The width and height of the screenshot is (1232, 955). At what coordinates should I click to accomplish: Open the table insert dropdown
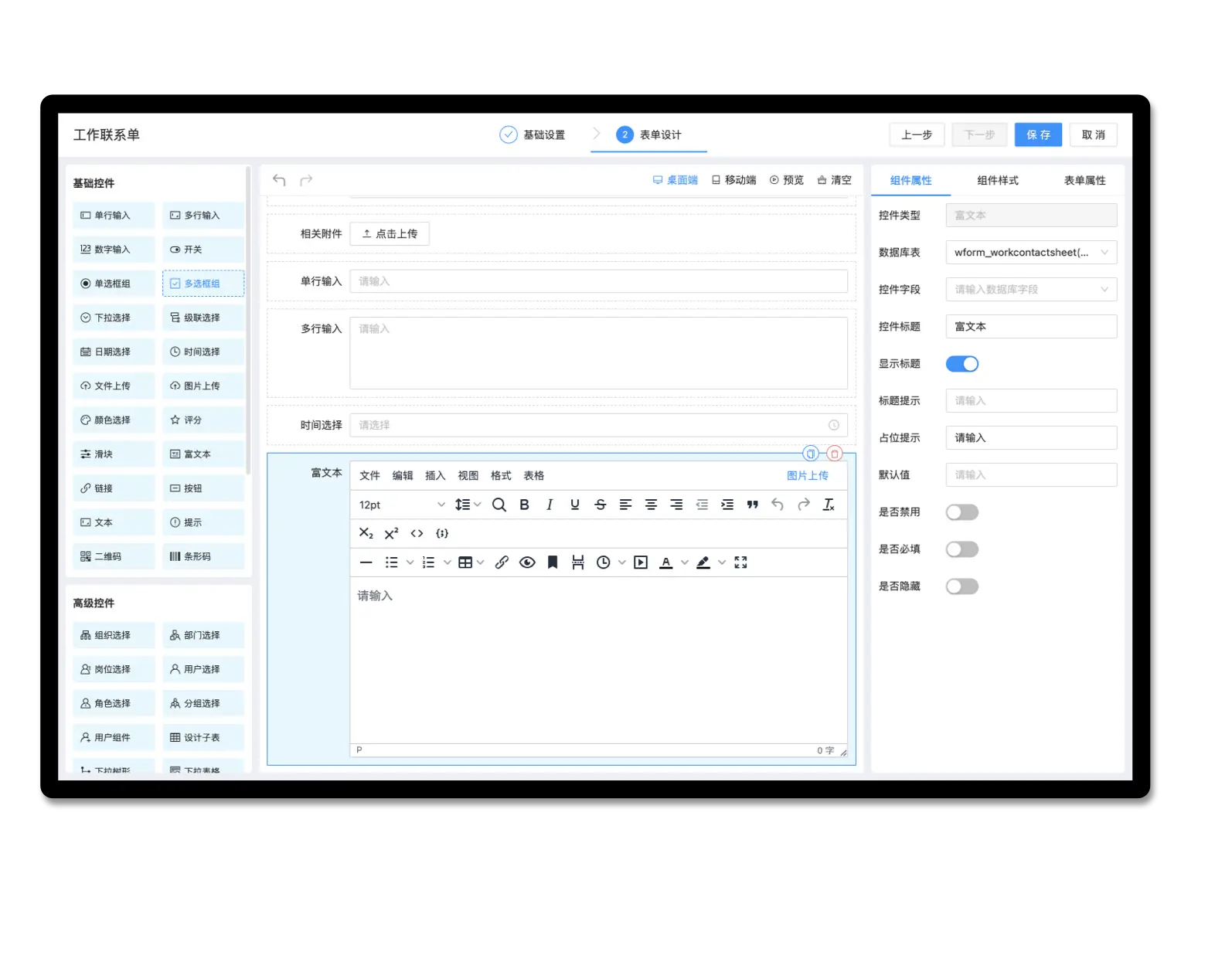(x=471, y=562)
